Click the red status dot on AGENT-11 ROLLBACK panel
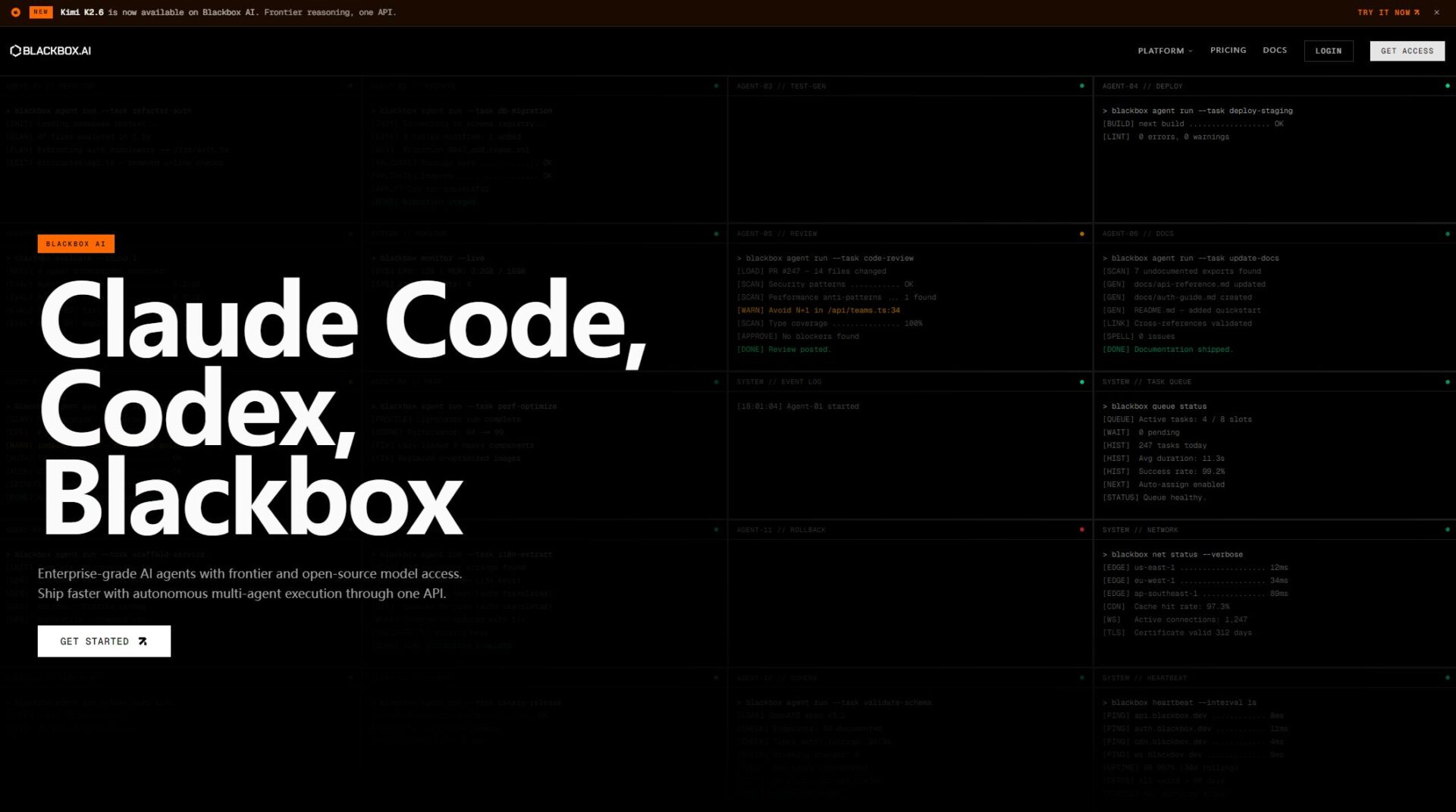 (1081, 530)
